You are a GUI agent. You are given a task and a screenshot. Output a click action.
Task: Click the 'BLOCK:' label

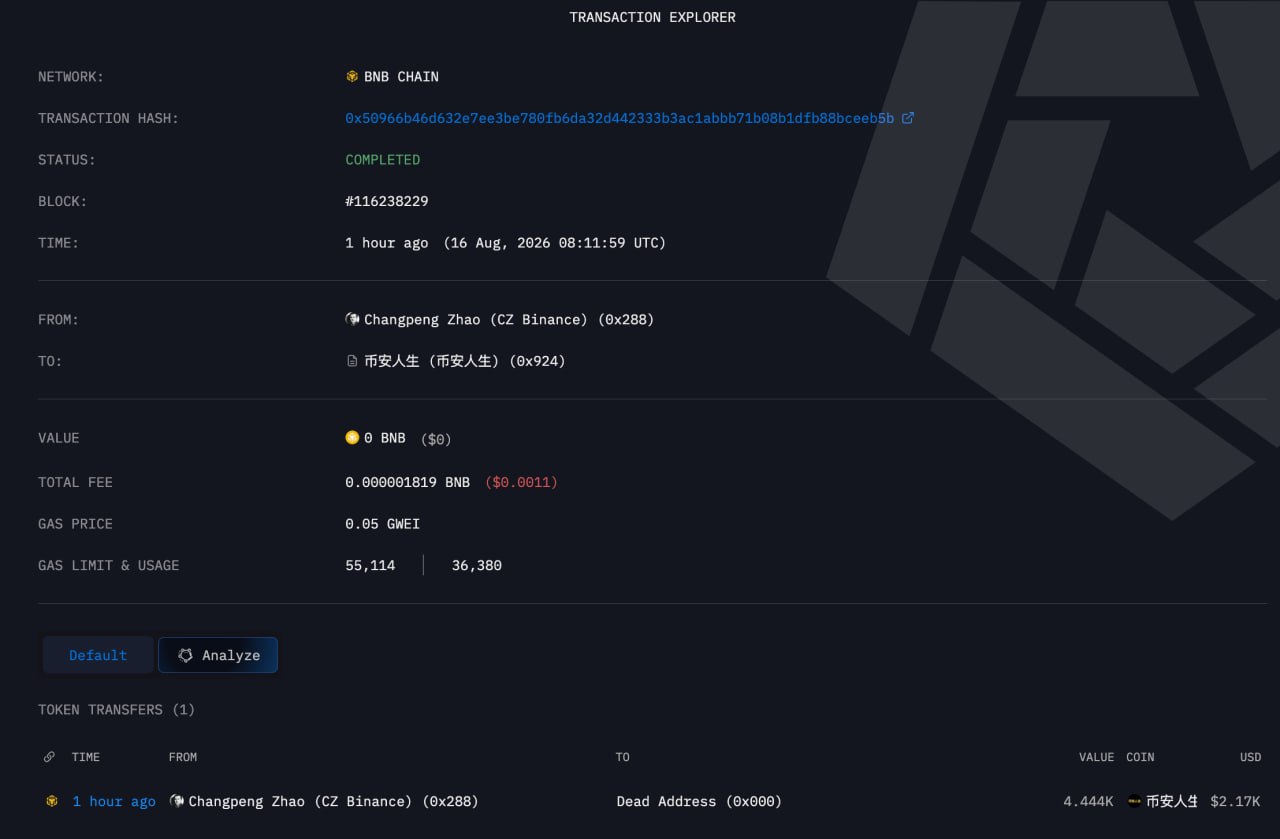pos(63,201)
